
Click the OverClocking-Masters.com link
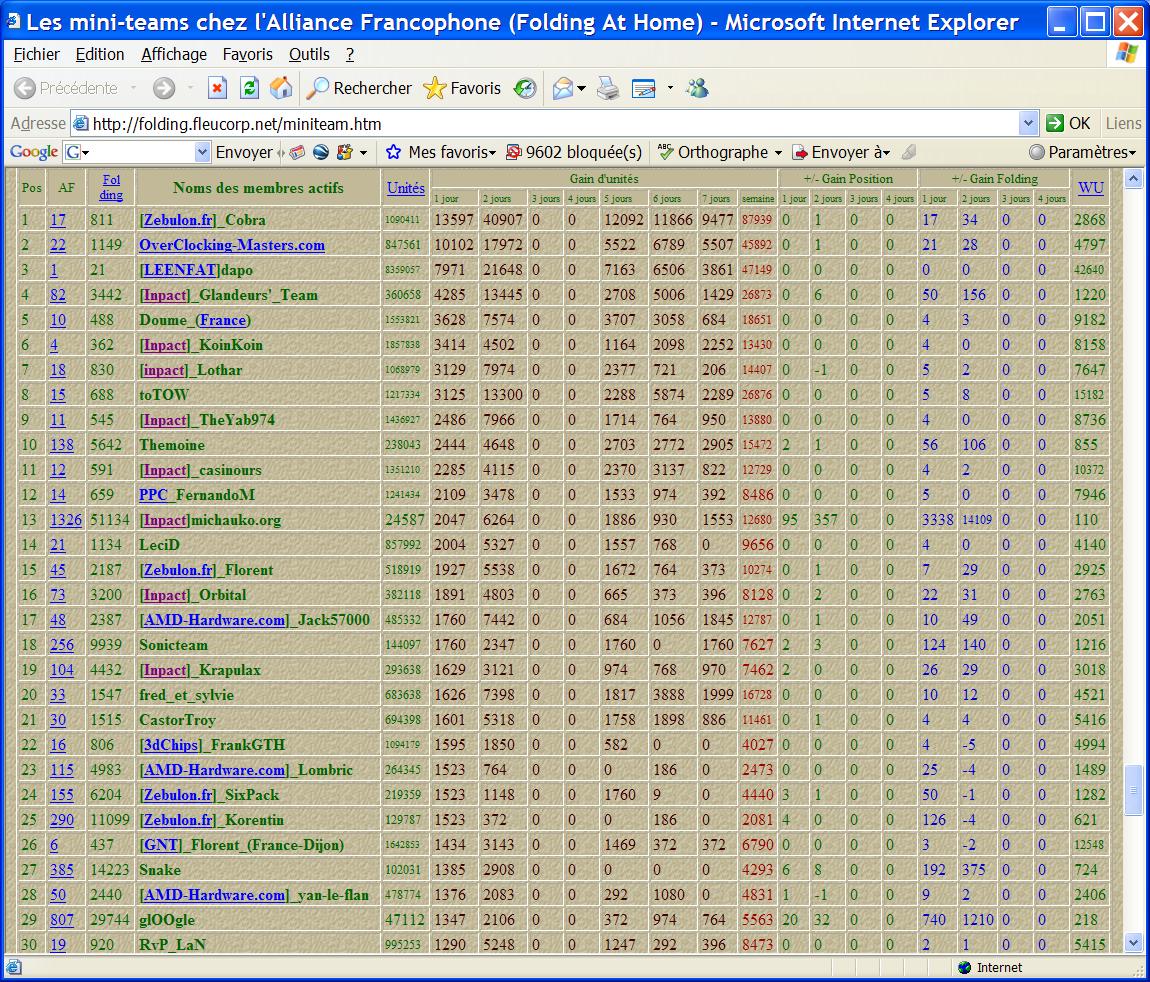[x=232, y=245]
